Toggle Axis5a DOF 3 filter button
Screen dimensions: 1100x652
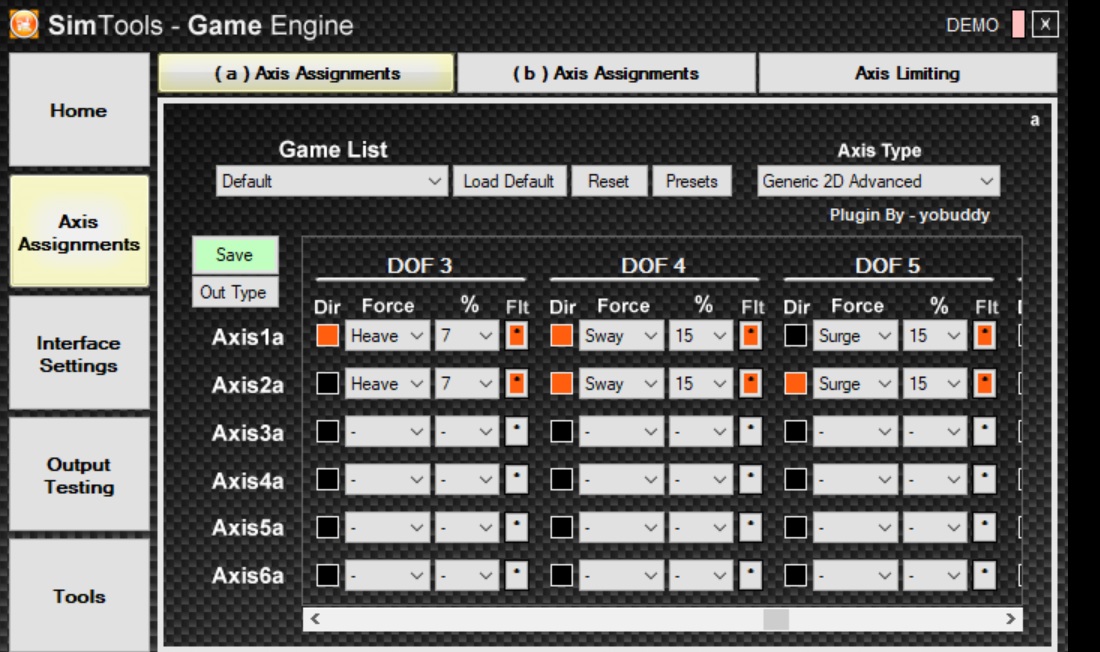pos(517,527)
